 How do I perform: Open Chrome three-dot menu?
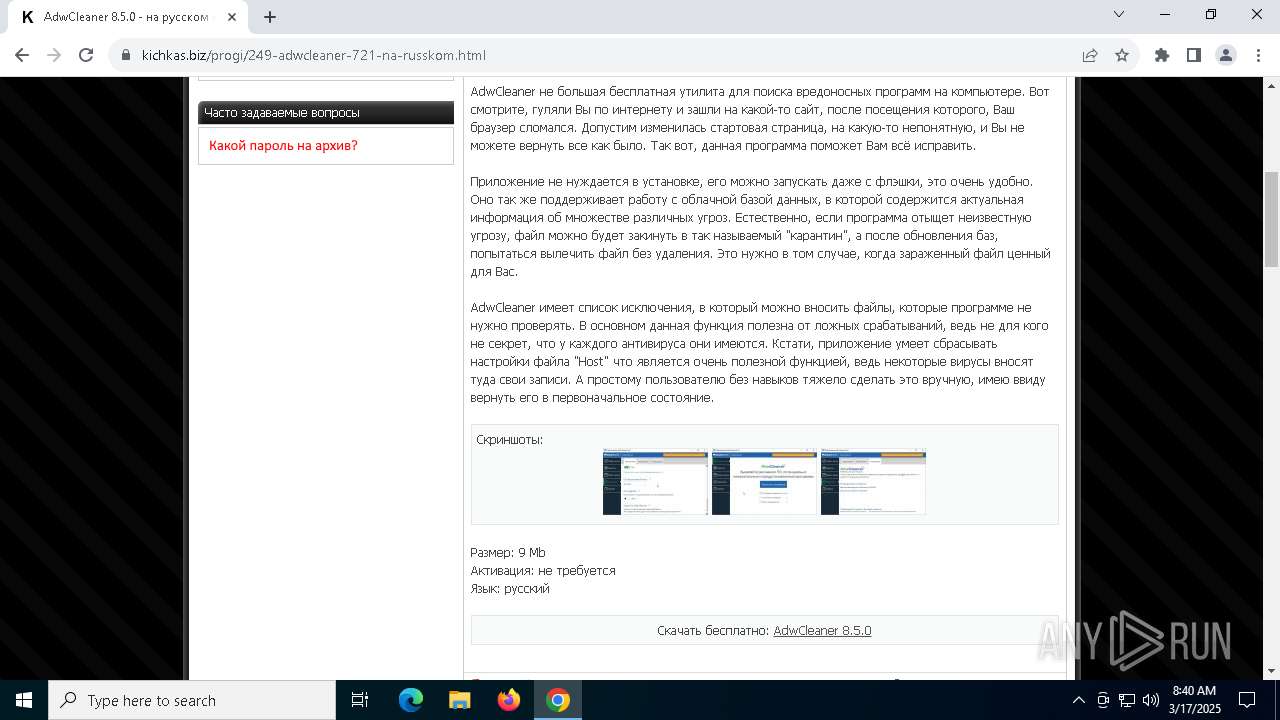click(x=1257, y=55)
